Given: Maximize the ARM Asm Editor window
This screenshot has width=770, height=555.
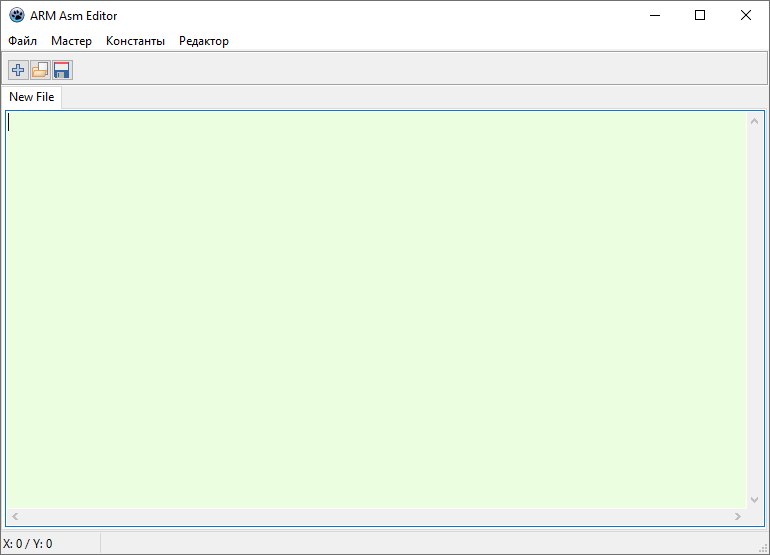Looking at the screenshot, I should 700,15.
